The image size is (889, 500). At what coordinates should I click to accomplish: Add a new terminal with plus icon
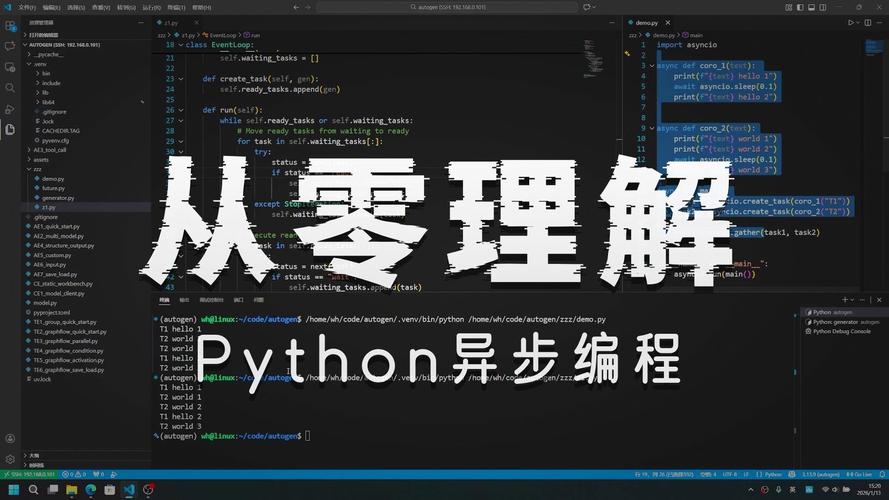(845, 299)
